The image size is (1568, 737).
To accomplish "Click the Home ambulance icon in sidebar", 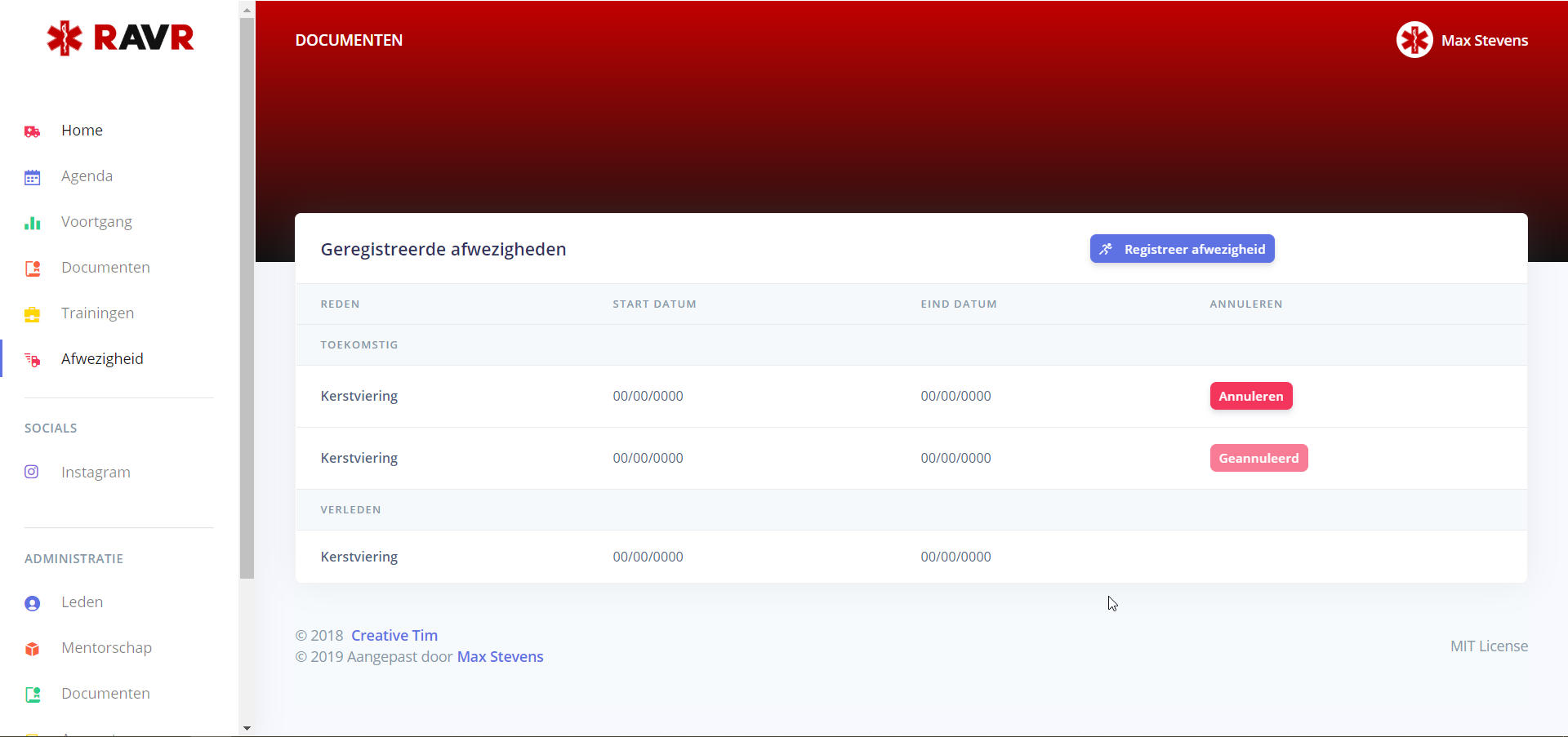I will click(x=33, y=131).
